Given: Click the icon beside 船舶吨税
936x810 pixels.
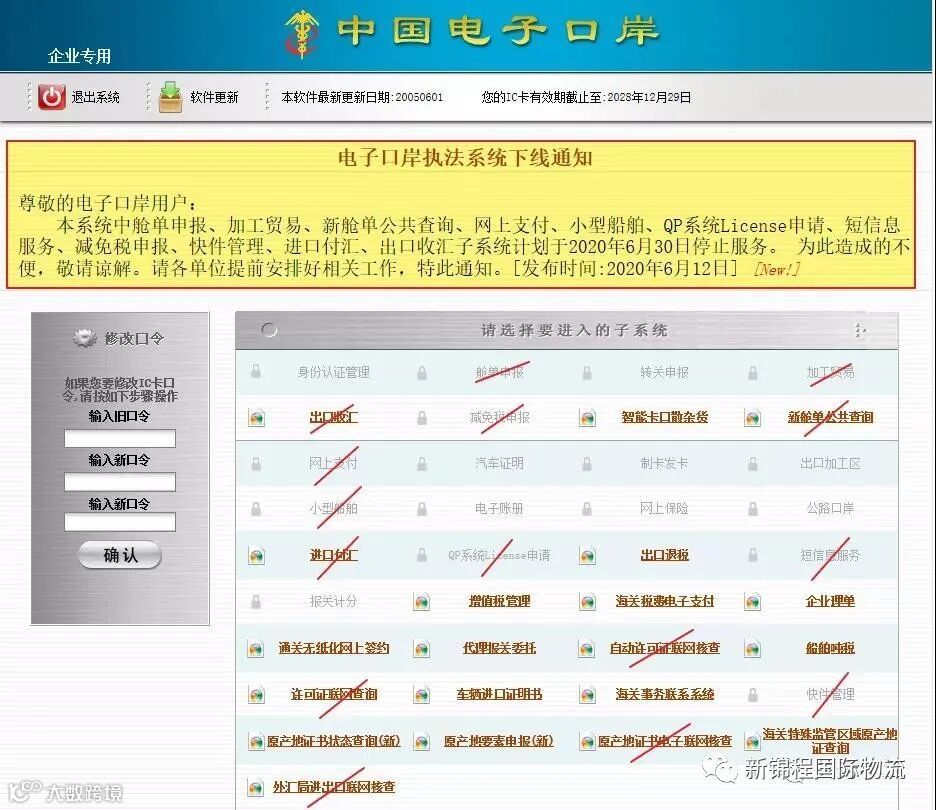Looking at the screenshot, I should click(753, 648).
